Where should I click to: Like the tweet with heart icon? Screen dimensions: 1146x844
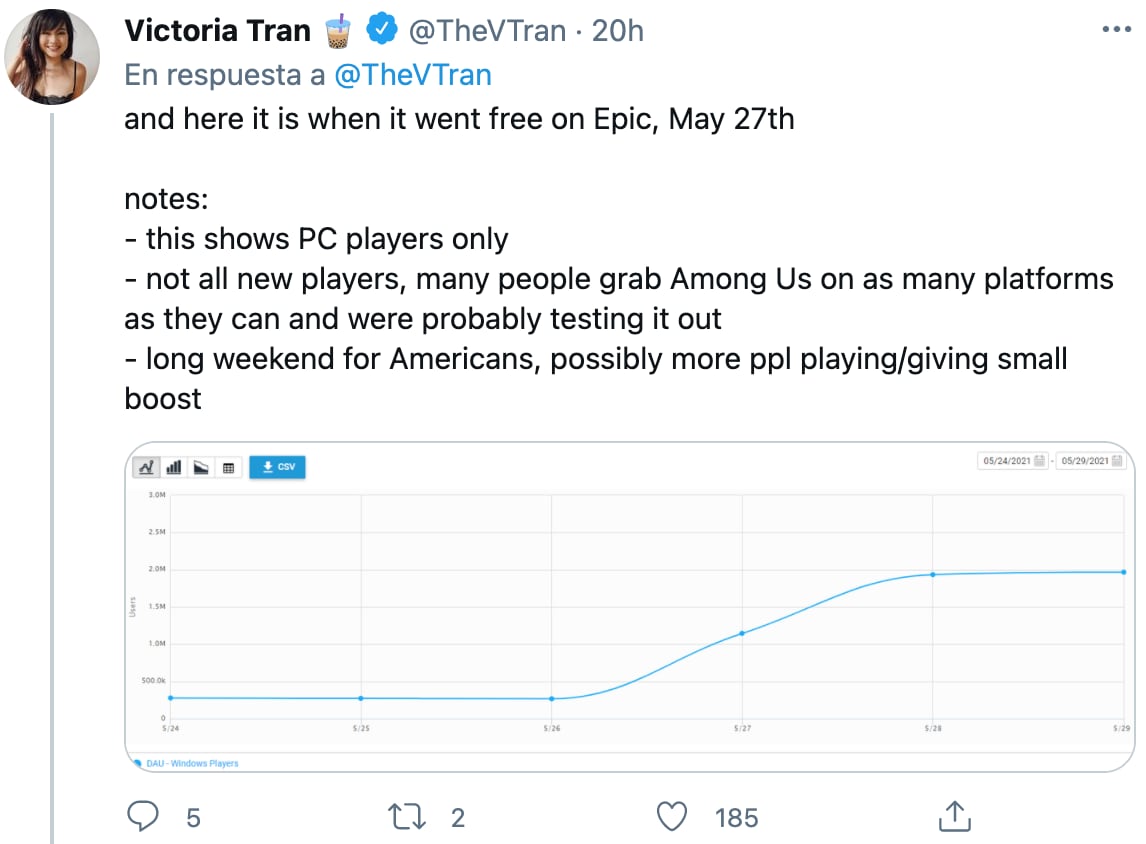[x=673, y=817]
